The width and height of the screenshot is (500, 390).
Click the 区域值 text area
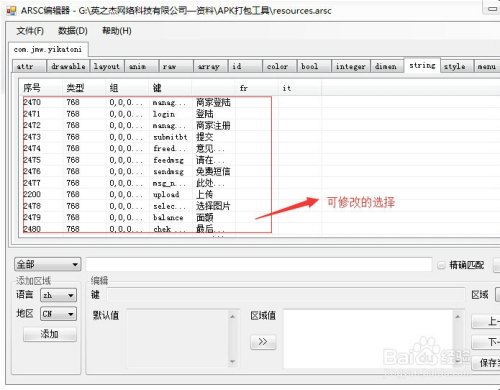tap(373, 339)
